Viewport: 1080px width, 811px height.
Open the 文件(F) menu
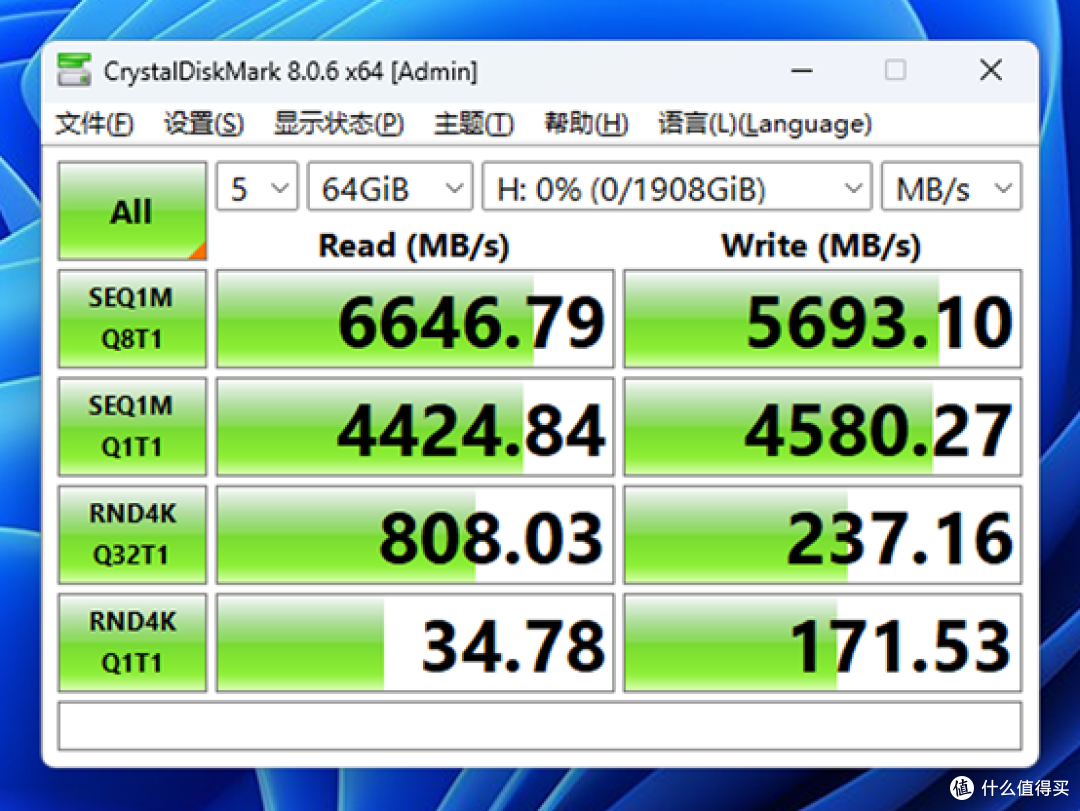[x=94, y=124]
